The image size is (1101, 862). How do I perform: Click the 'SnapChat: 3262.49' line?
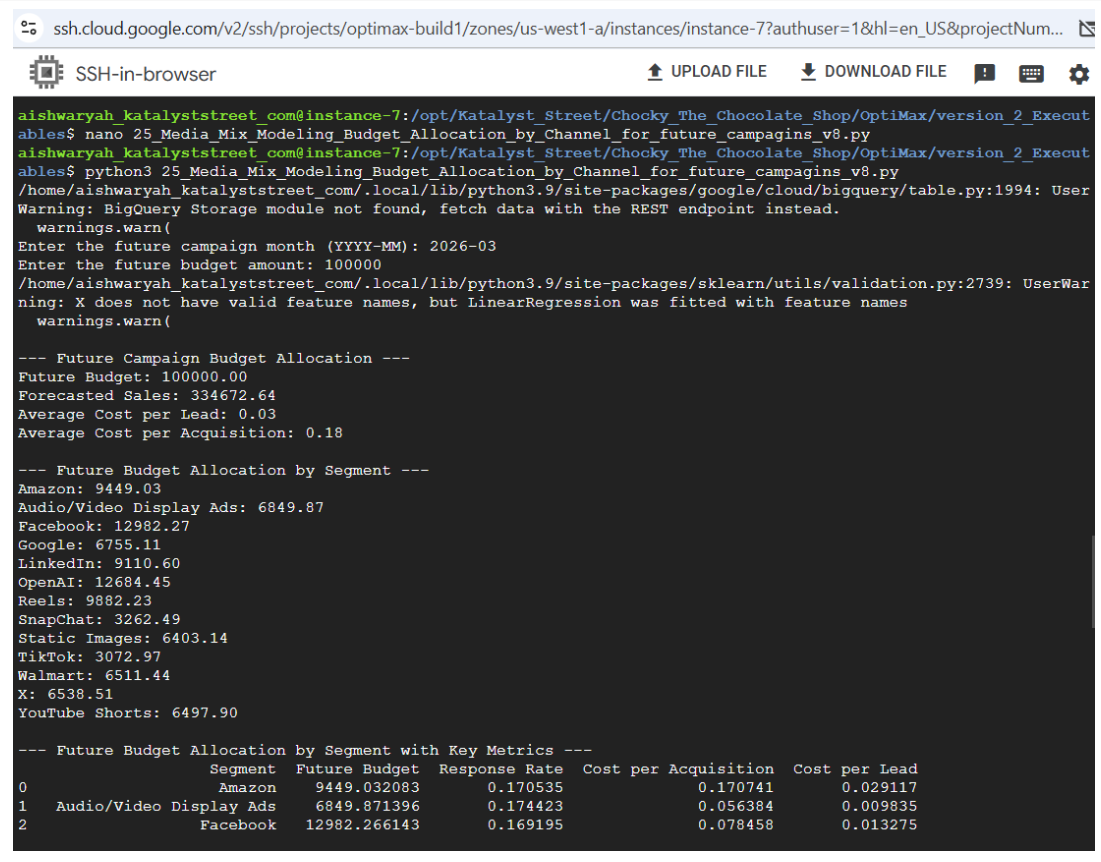click(99, 620)
